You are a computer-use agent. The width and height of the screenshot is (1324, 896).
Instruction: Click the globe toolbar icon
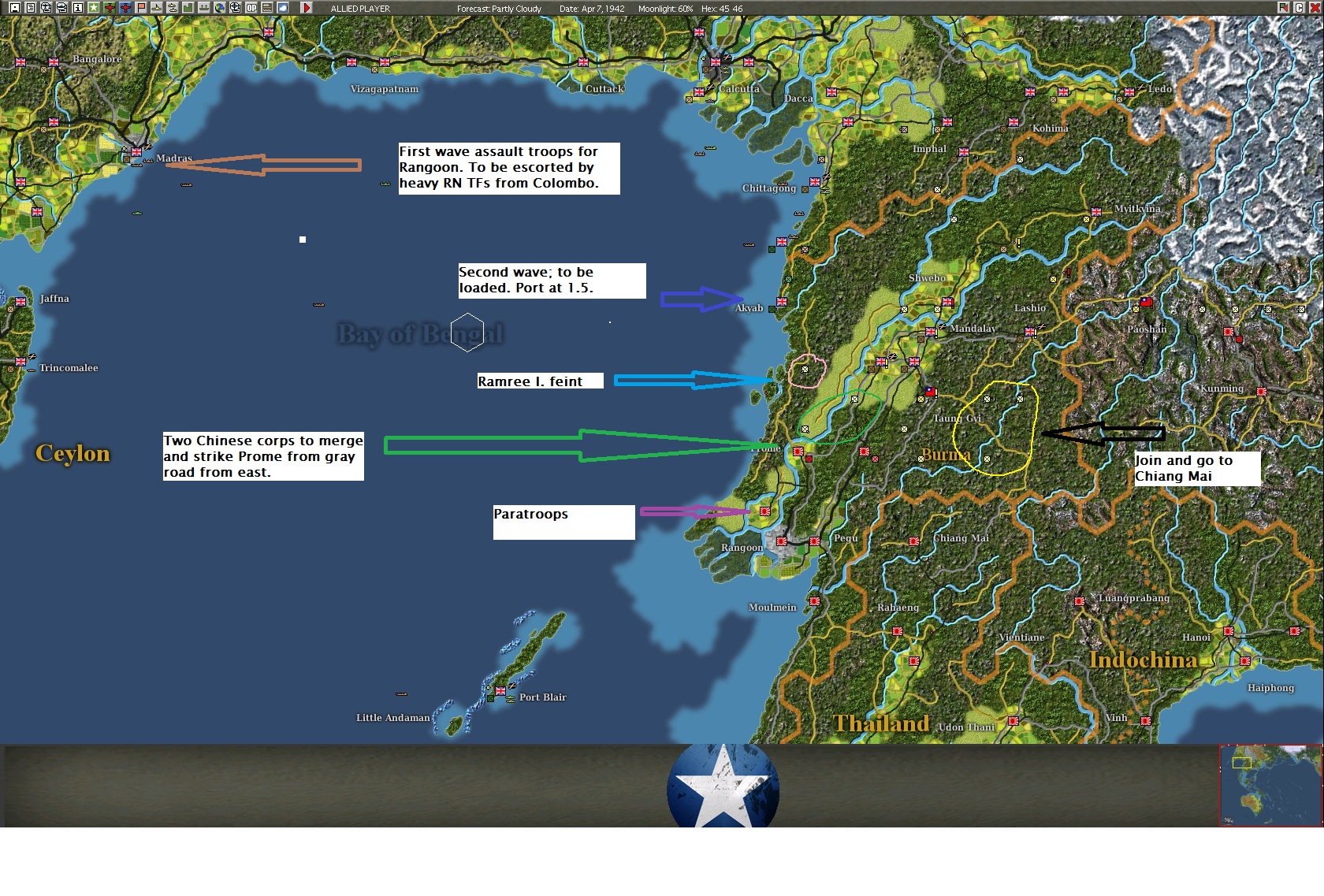[219, 8]
